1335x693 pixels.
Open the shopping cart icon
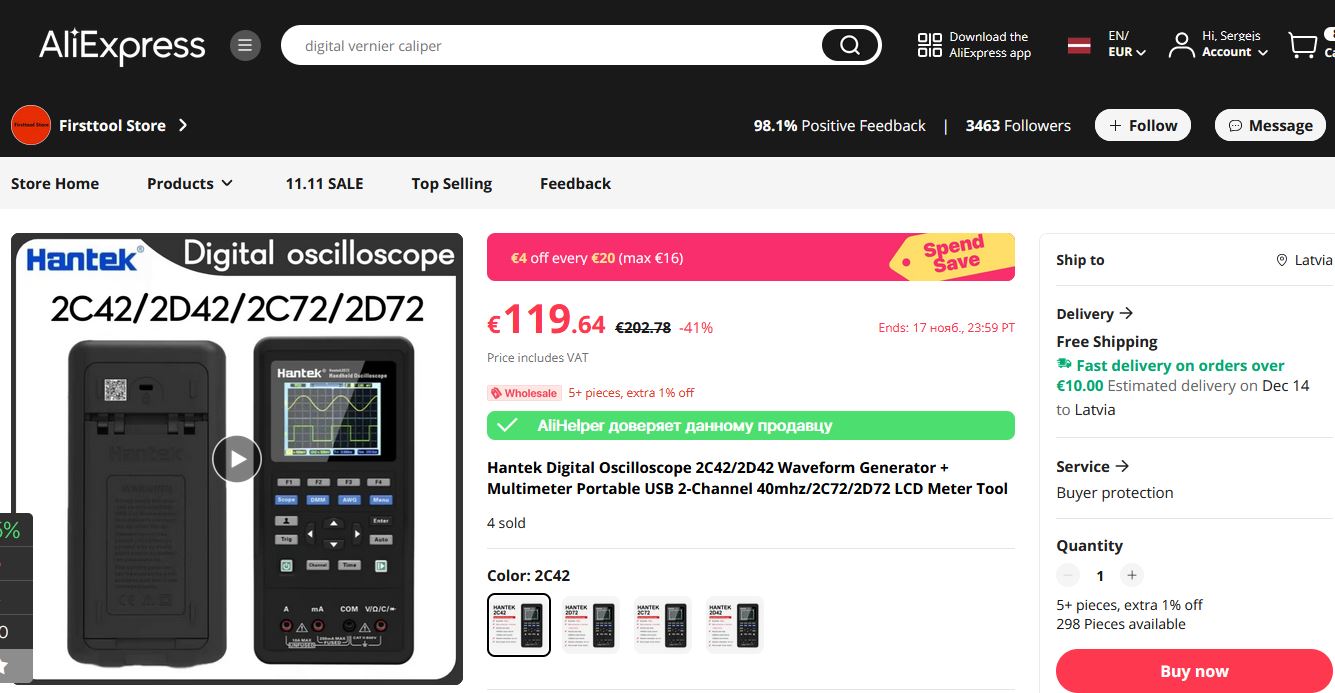(1302, 45)
